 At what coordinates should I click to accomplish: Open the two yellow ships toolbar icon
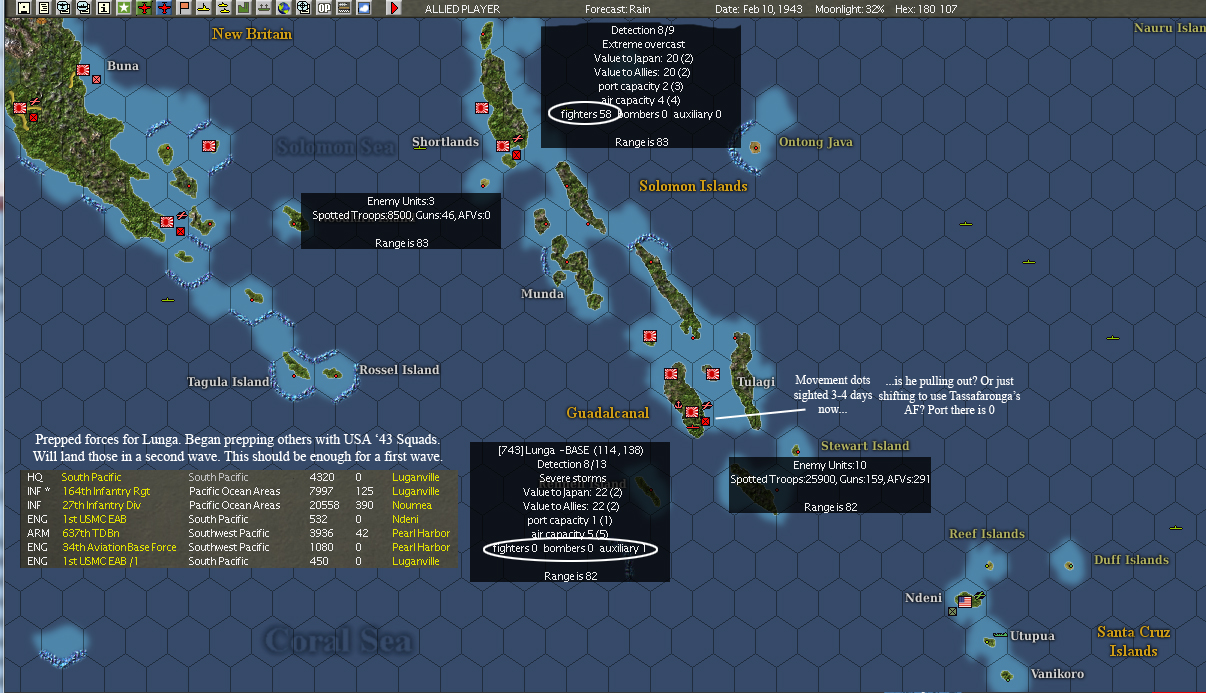pos(224,8)
